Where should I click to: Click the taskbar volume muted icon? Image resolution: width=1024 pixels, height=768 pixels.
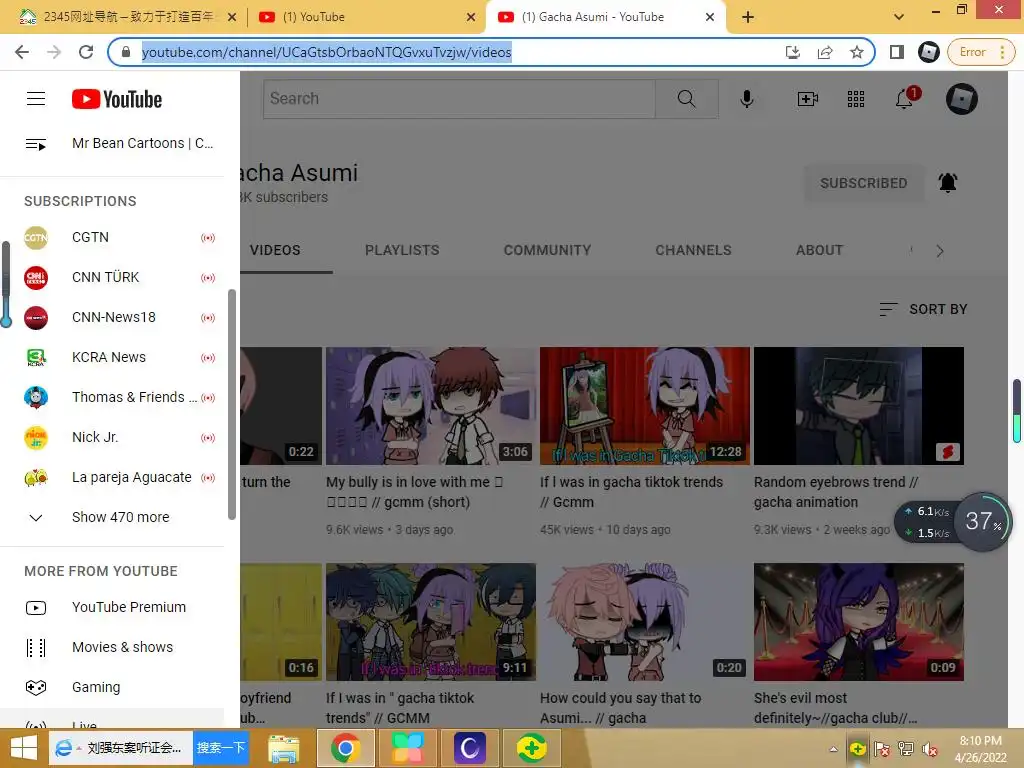pyautogui.click(x=930, y=749)
